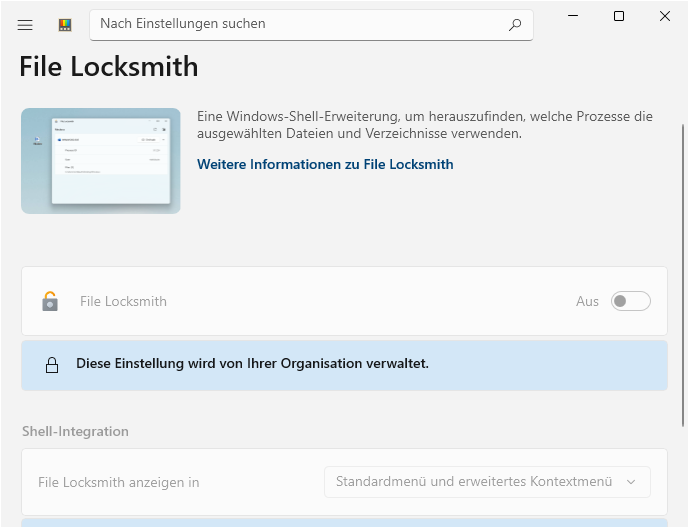689x528 pixels.
Task: Click the 'Aus' toggle status label
Action: [x=587, y=301]
